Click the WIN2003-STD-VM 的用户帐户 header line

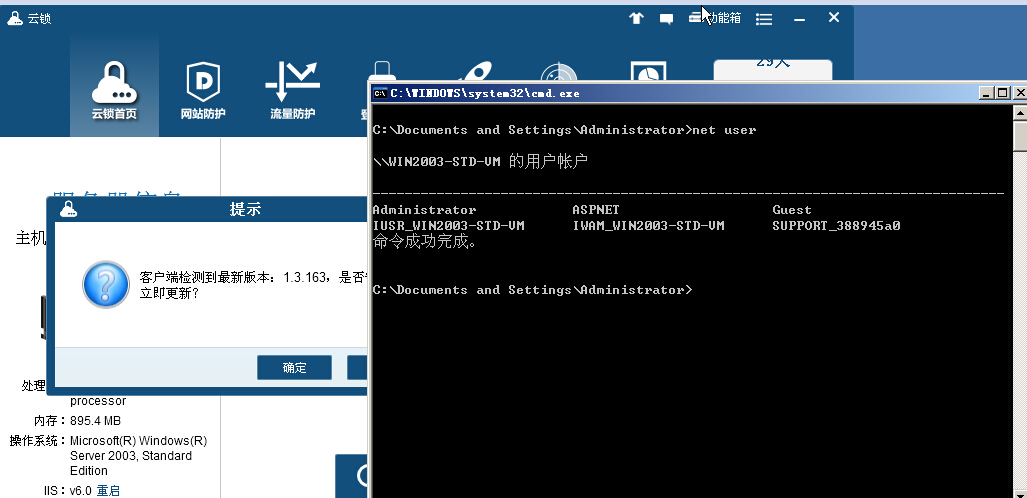pos(480,161)
